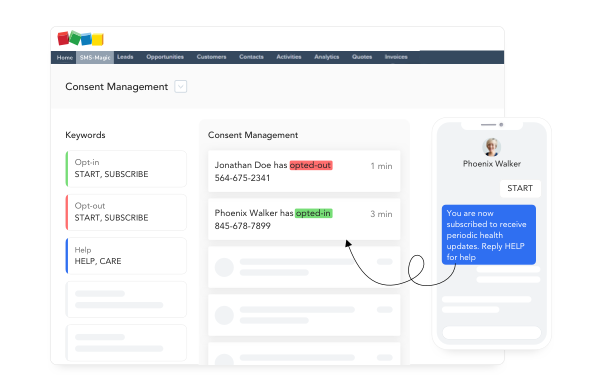Select the Opt-out keyword card

126,212
